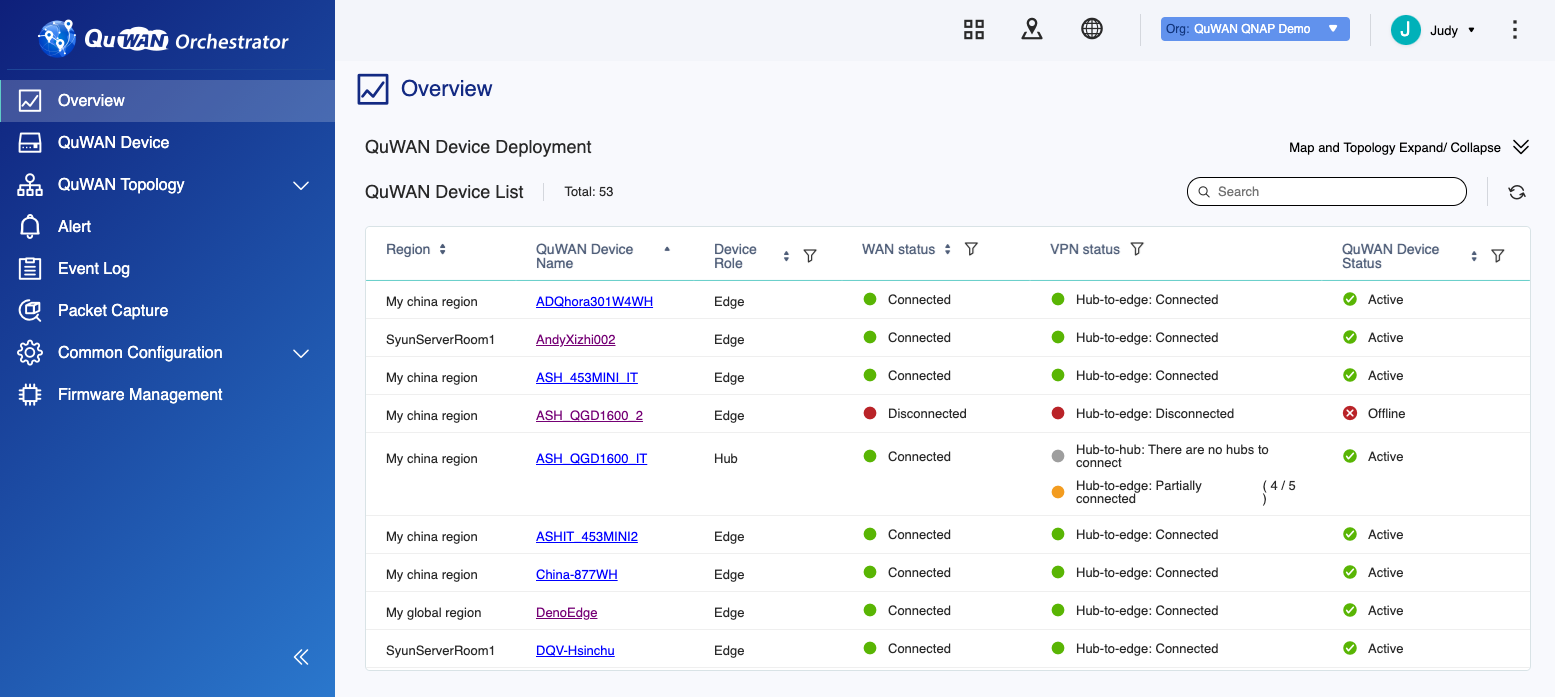Click the Overview chart icon in page title

pos(373,89)
